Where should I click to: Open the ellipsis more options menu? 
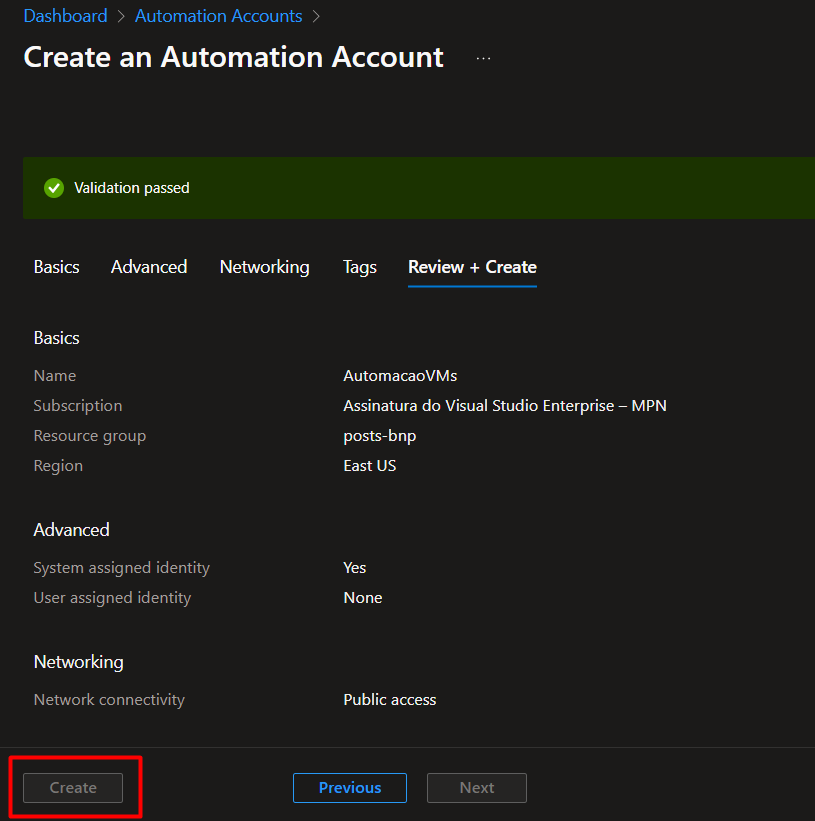pyautogui.click(x=483, y=58)
